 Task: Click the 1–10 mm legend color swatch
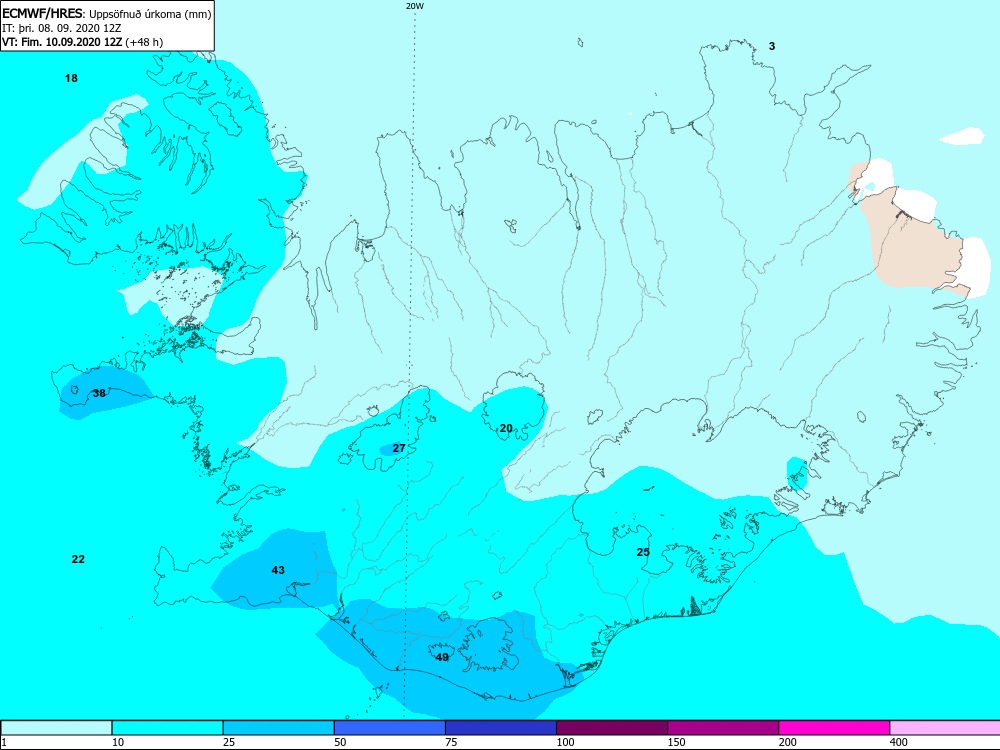(56, 728)
